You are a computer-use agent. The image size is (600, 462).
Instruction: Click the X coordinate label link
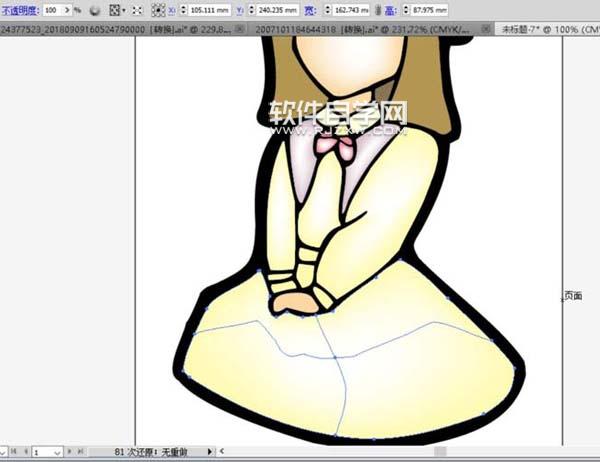coord(172,11)
